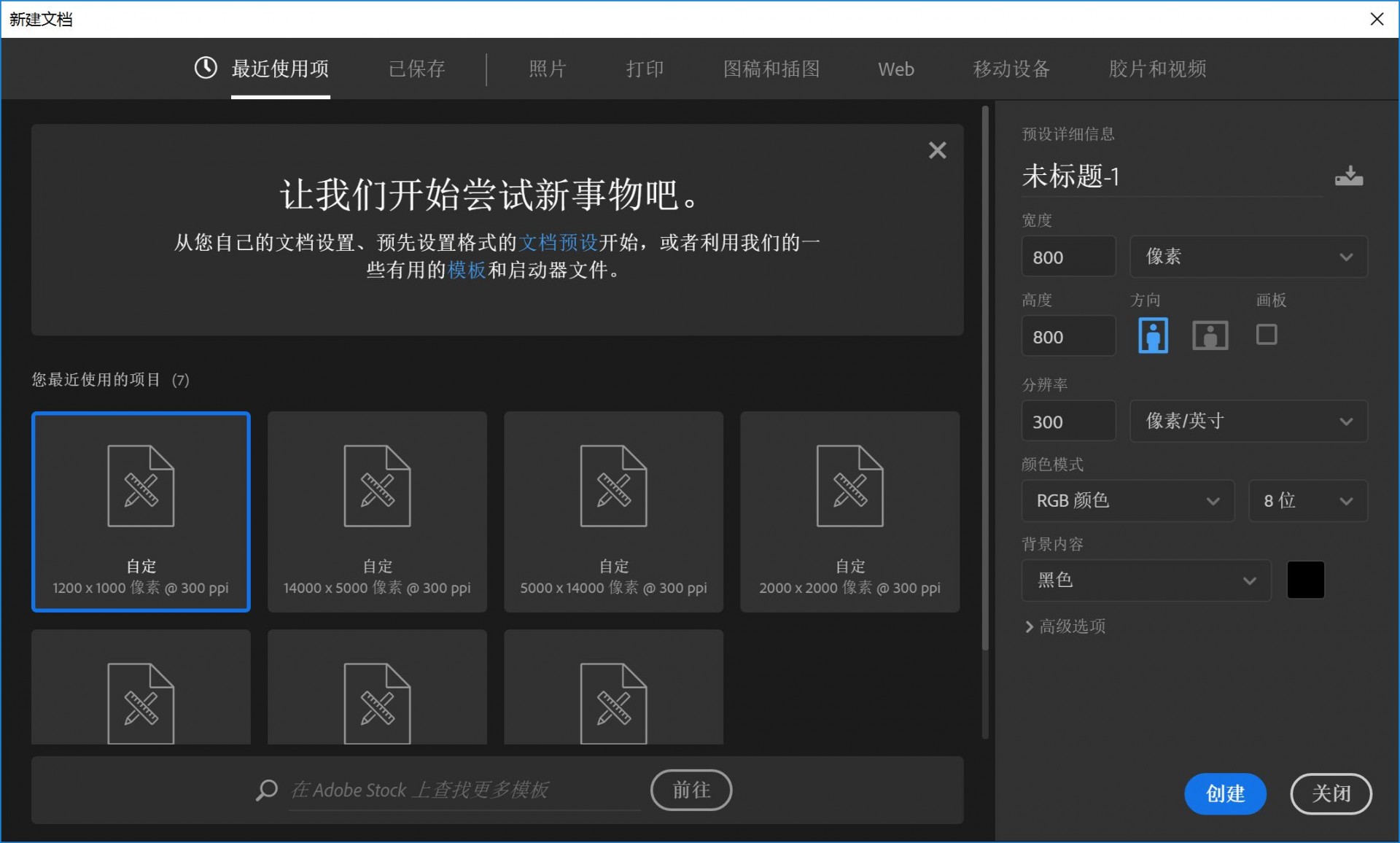The width and height of the screenshot is (1400, 843).
Task: Click the black background color swatch
Action: [x=1305, y=579]
